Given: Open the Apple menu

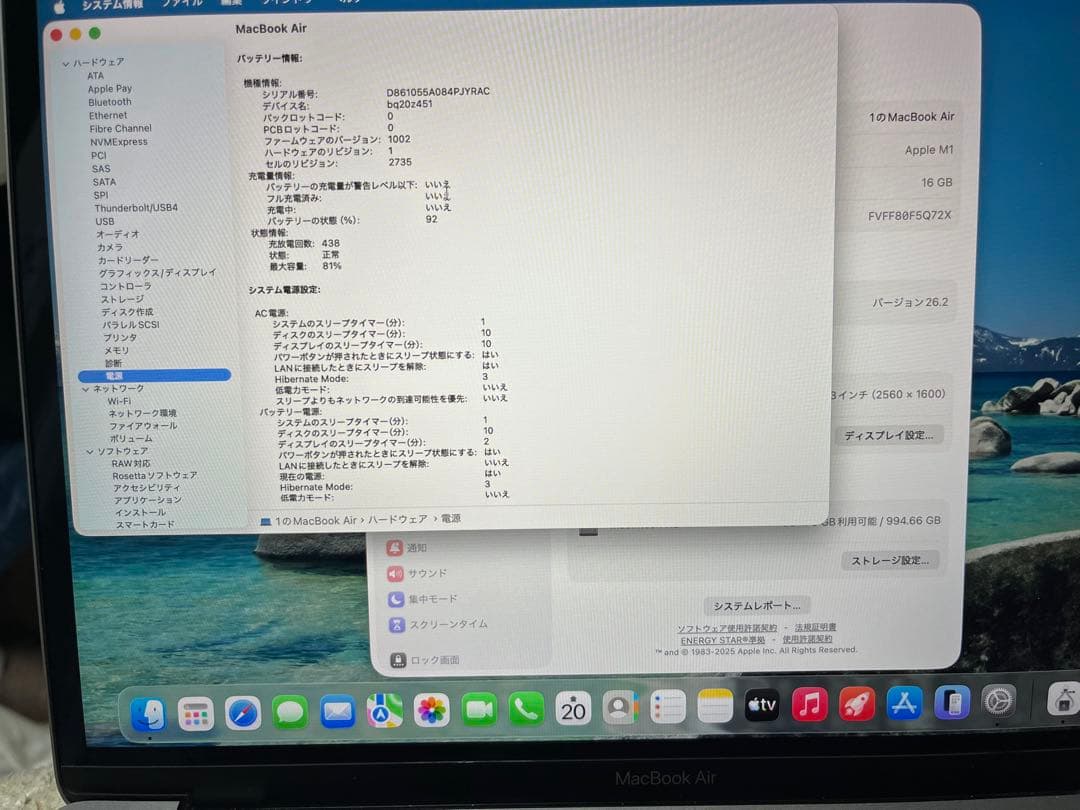Looking at the screenshot, I should point(60,7).
